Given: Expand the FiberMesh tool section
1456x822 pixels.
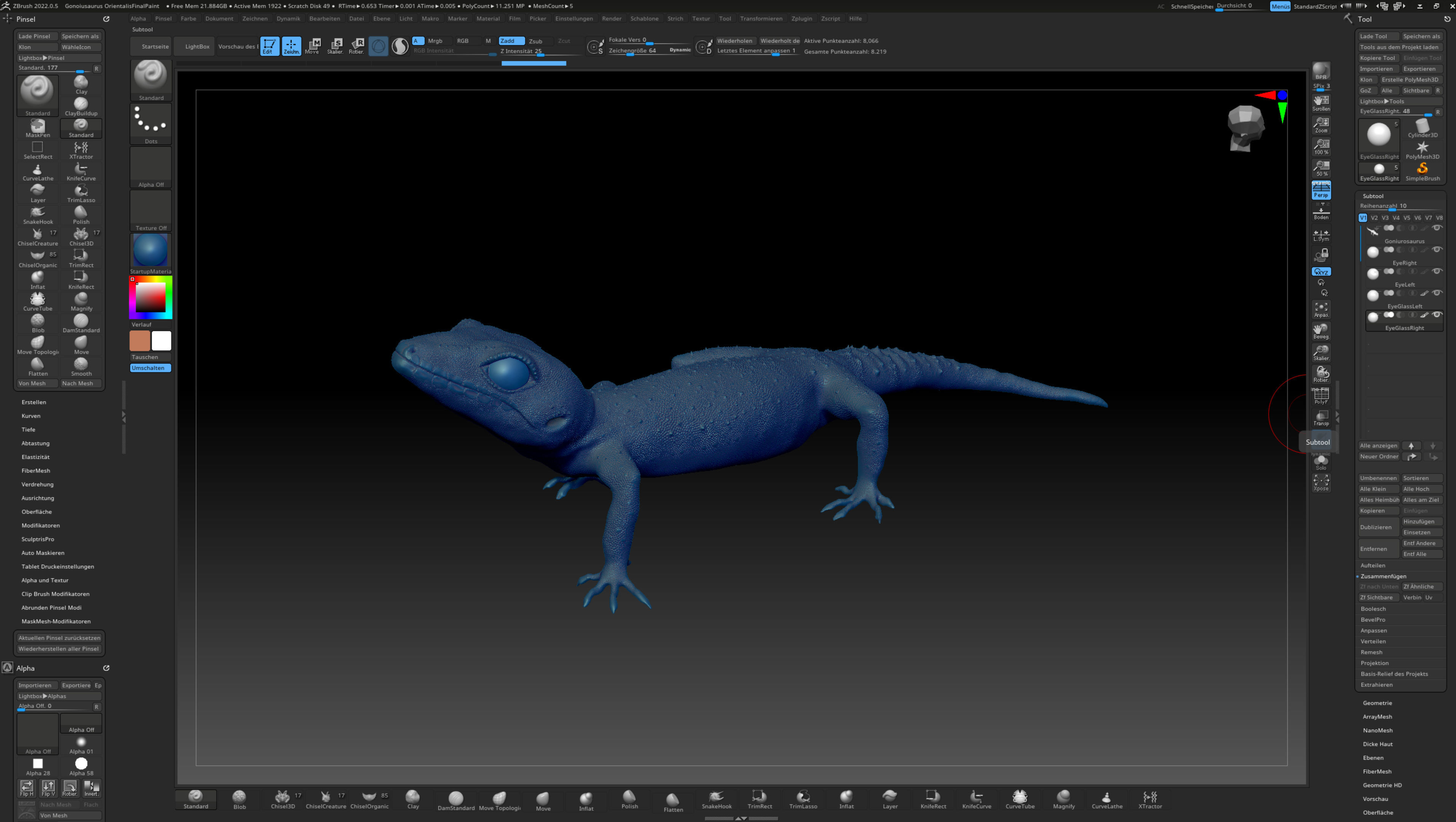Looking at the screenshot, I should (x=1377, y=771).
